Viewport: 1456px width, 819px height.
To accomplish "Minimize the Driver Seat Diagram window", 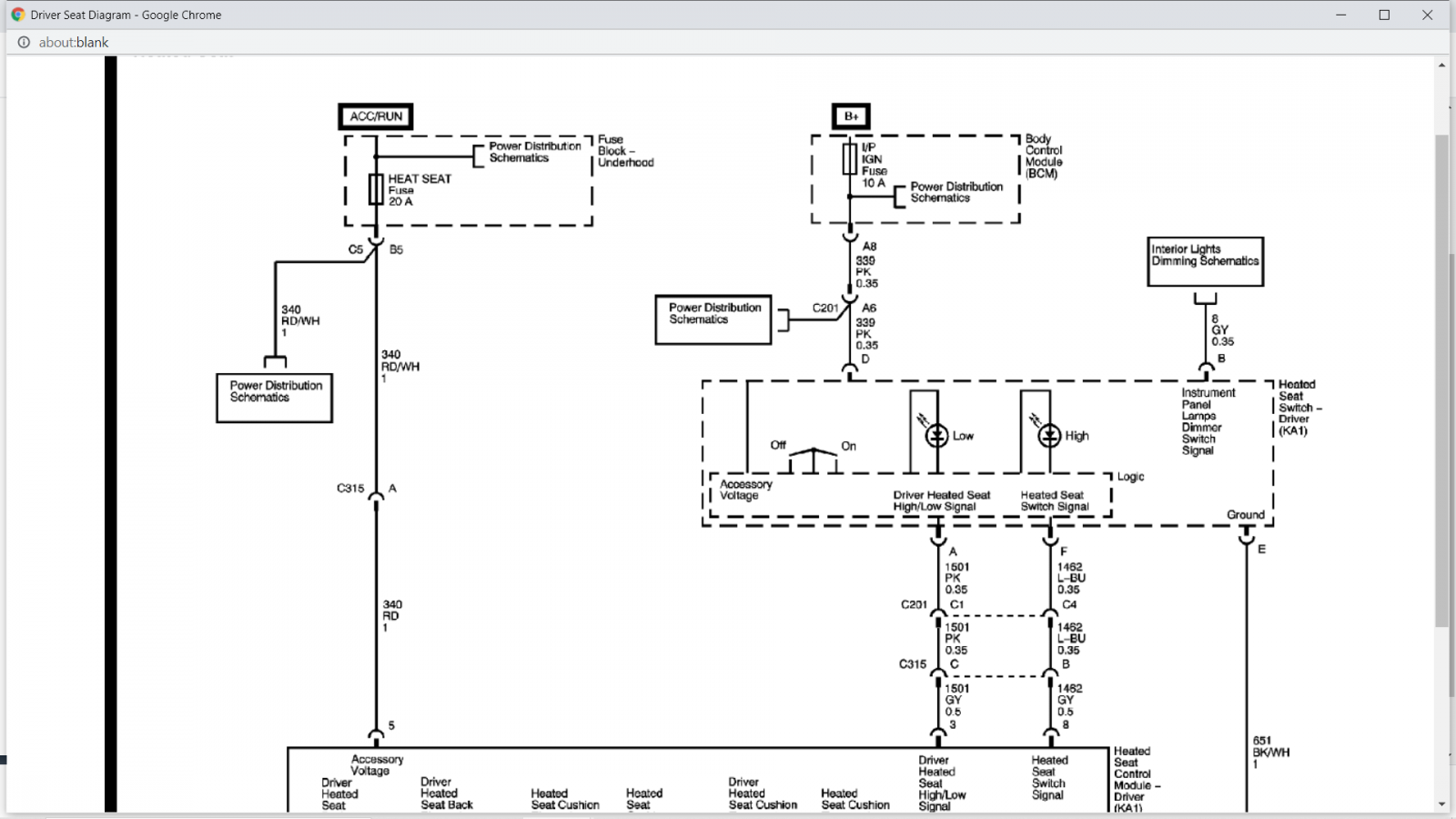I will 1341,15.
